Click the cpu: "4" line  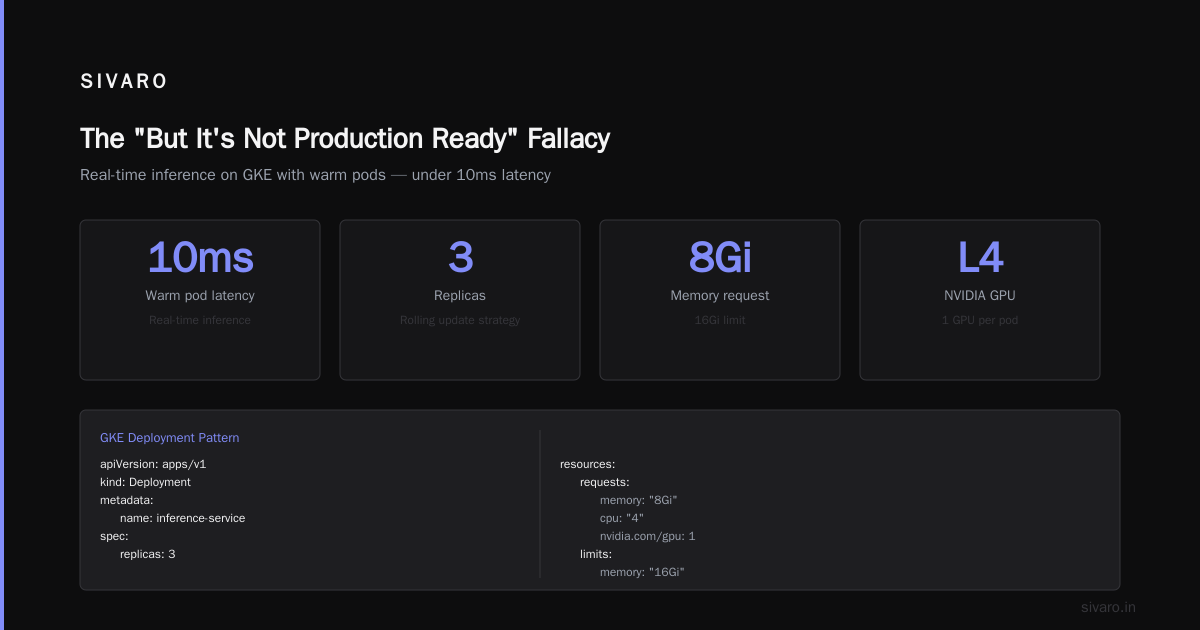(622, 518)
